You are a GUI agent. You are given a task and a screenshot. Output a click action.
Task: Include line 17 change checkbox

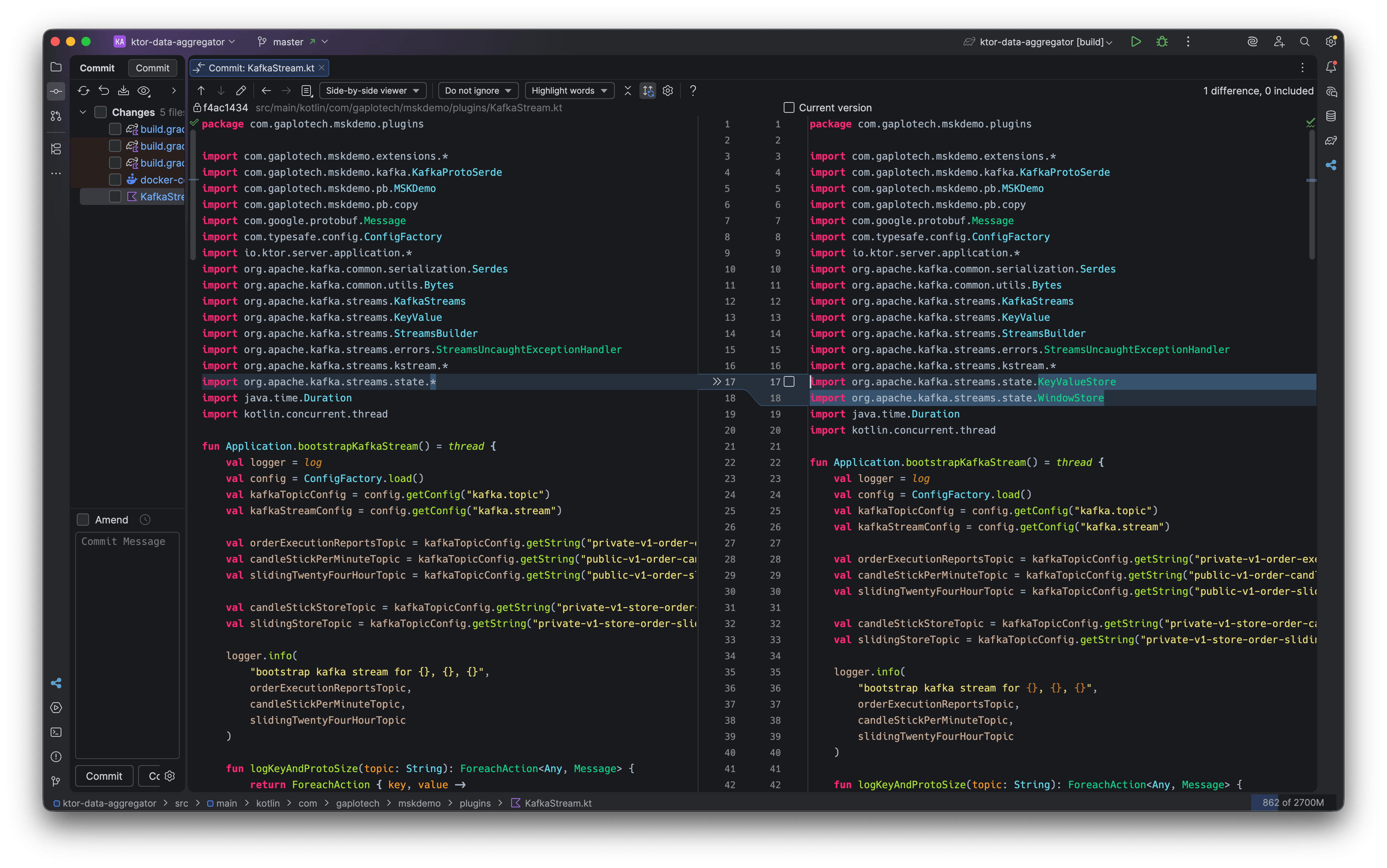click(x=789, y=382)
